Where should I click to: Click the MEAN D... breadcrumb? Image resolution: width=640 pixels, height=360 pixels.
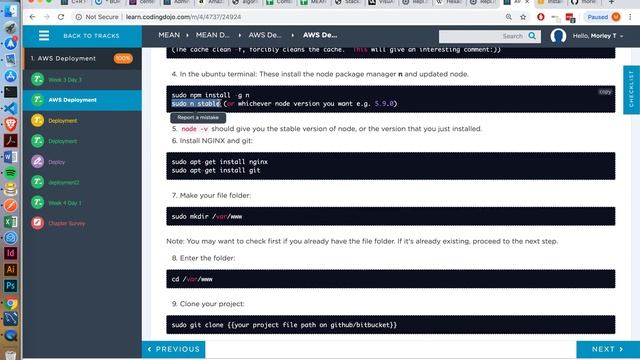[x=212, y=35]
